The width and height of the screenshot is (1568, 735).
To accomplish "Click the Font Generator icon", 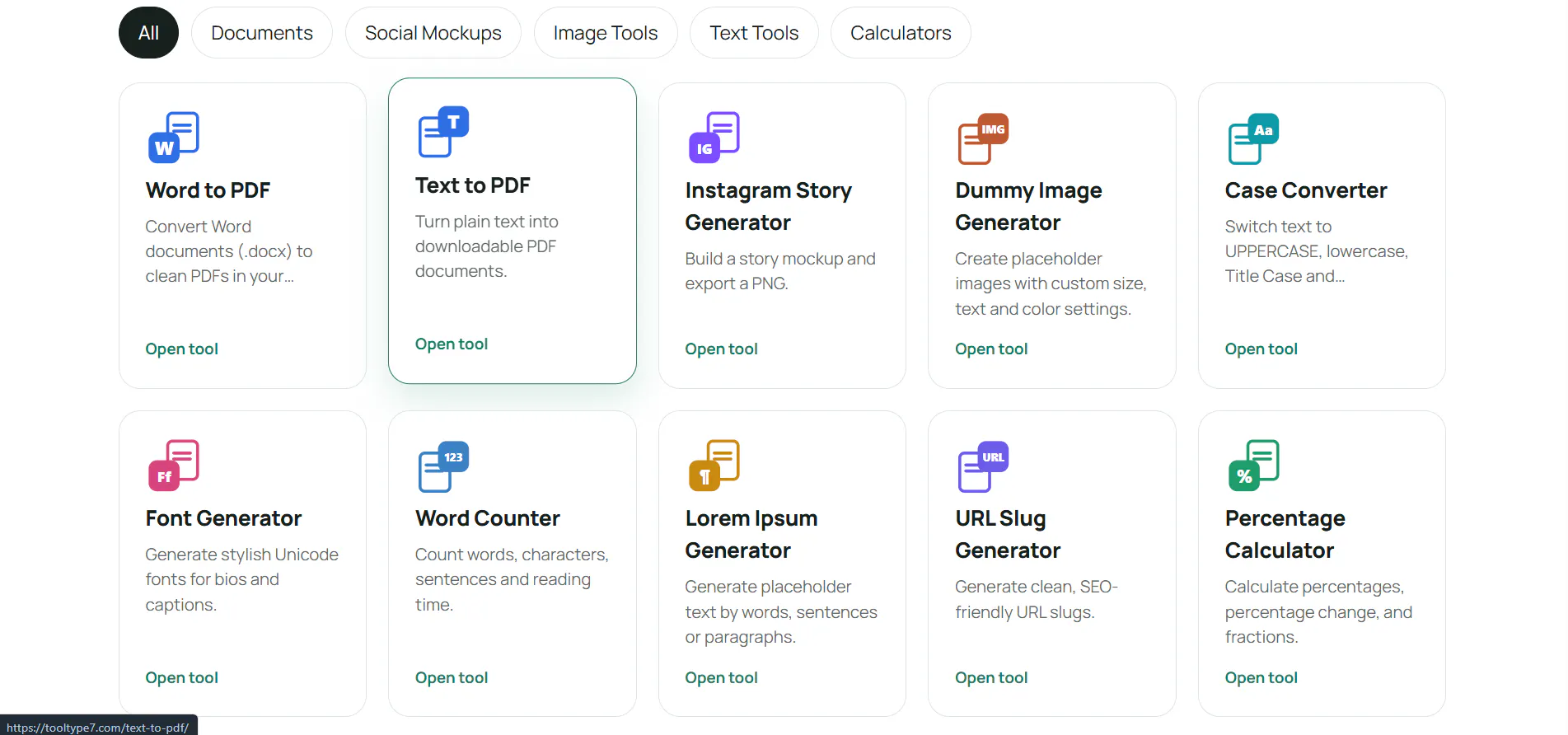I will tap(173, 465).
